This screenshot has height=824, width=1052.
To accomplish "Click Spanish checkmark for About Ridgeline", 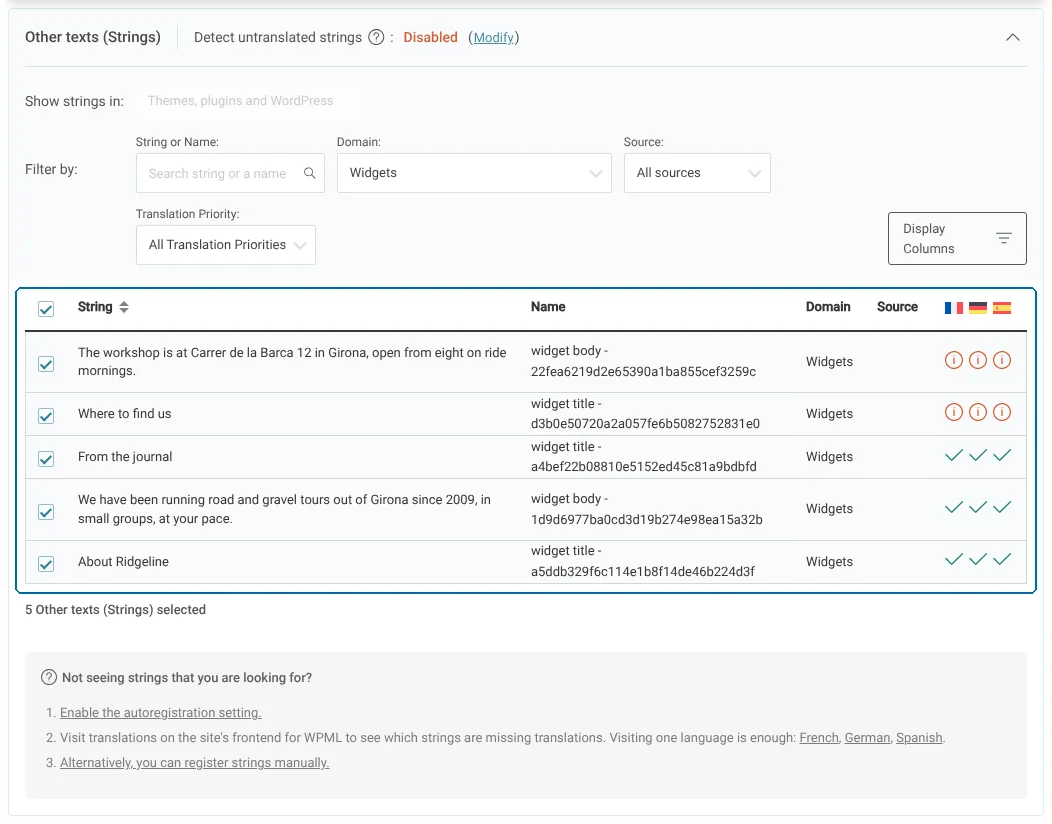I will pos(1002,560).
